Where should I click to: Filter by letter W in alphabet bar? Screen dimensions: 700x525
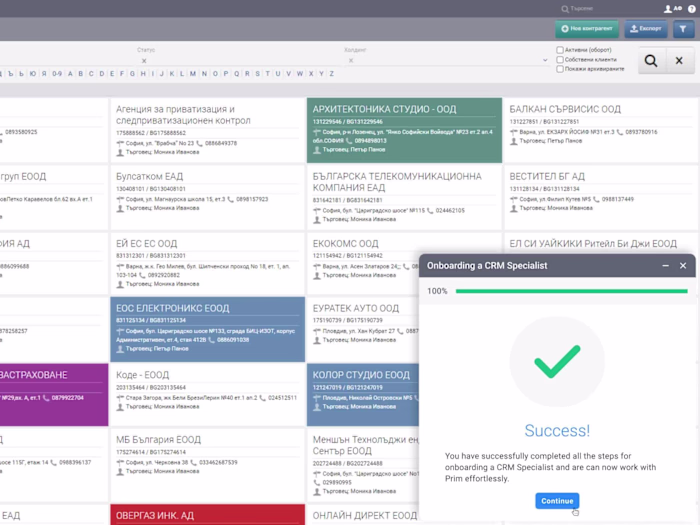[x=300, y=74]
